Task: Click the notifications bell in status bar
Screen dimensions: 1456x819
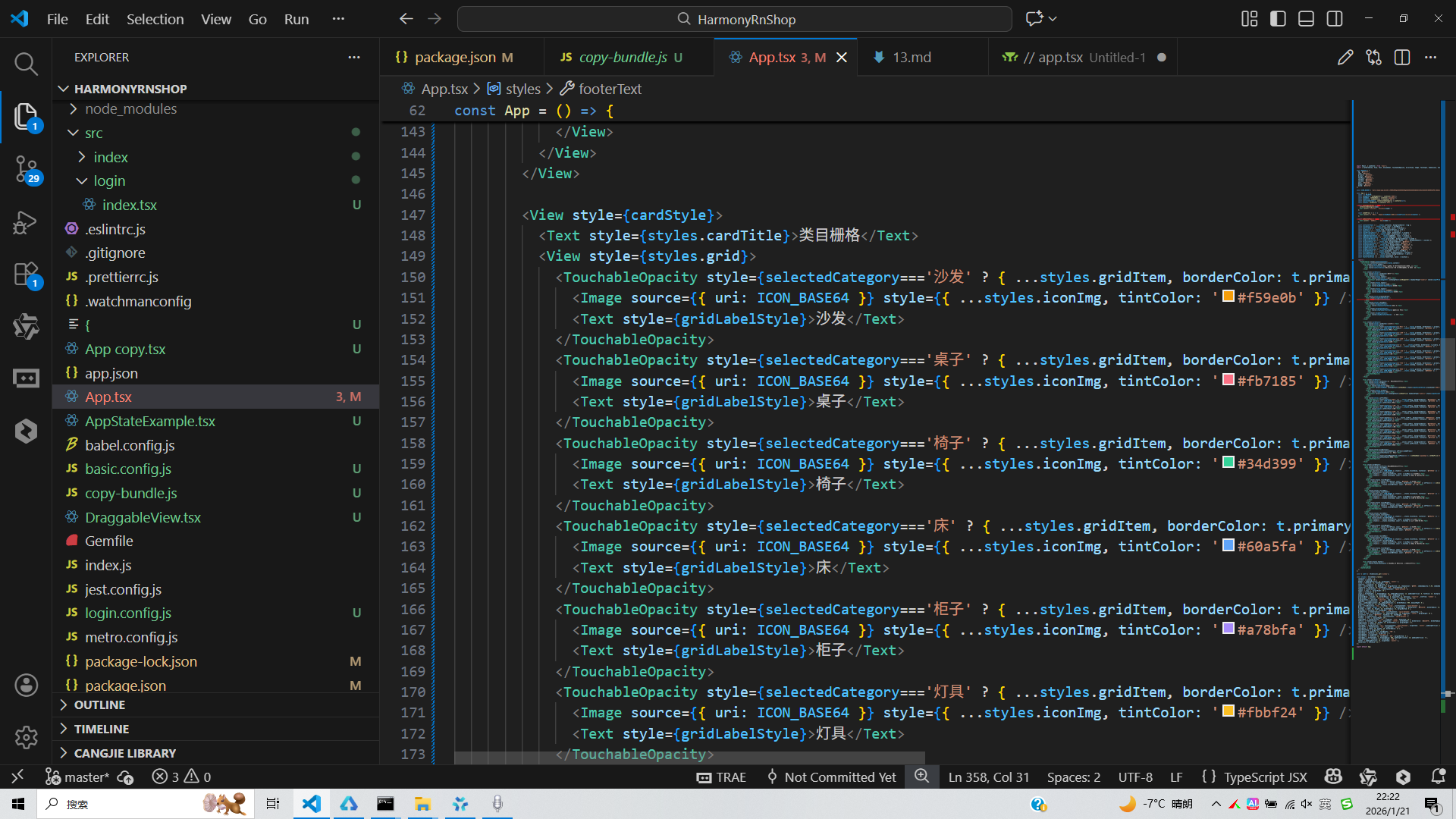Action: click(x=1438, y=777)
